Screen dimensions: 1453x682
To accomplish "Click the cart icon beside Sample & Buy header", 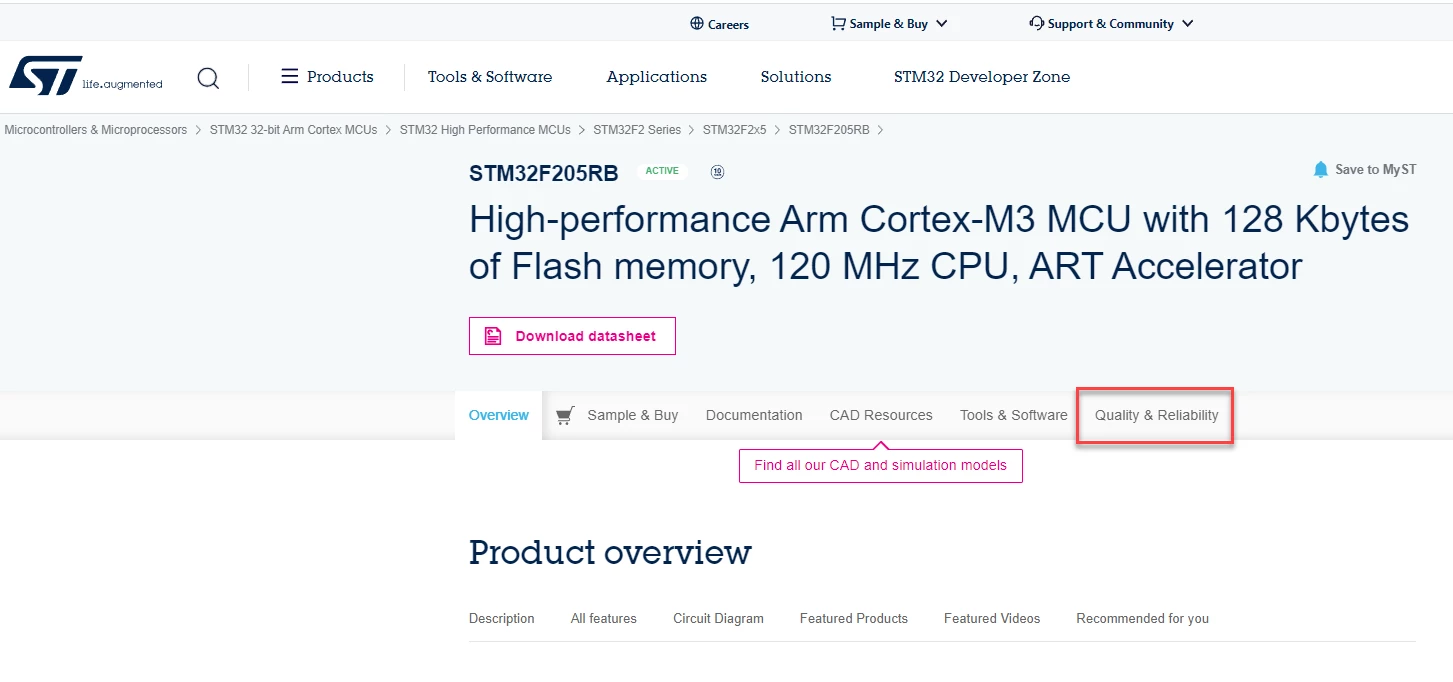I will point(838,23).
